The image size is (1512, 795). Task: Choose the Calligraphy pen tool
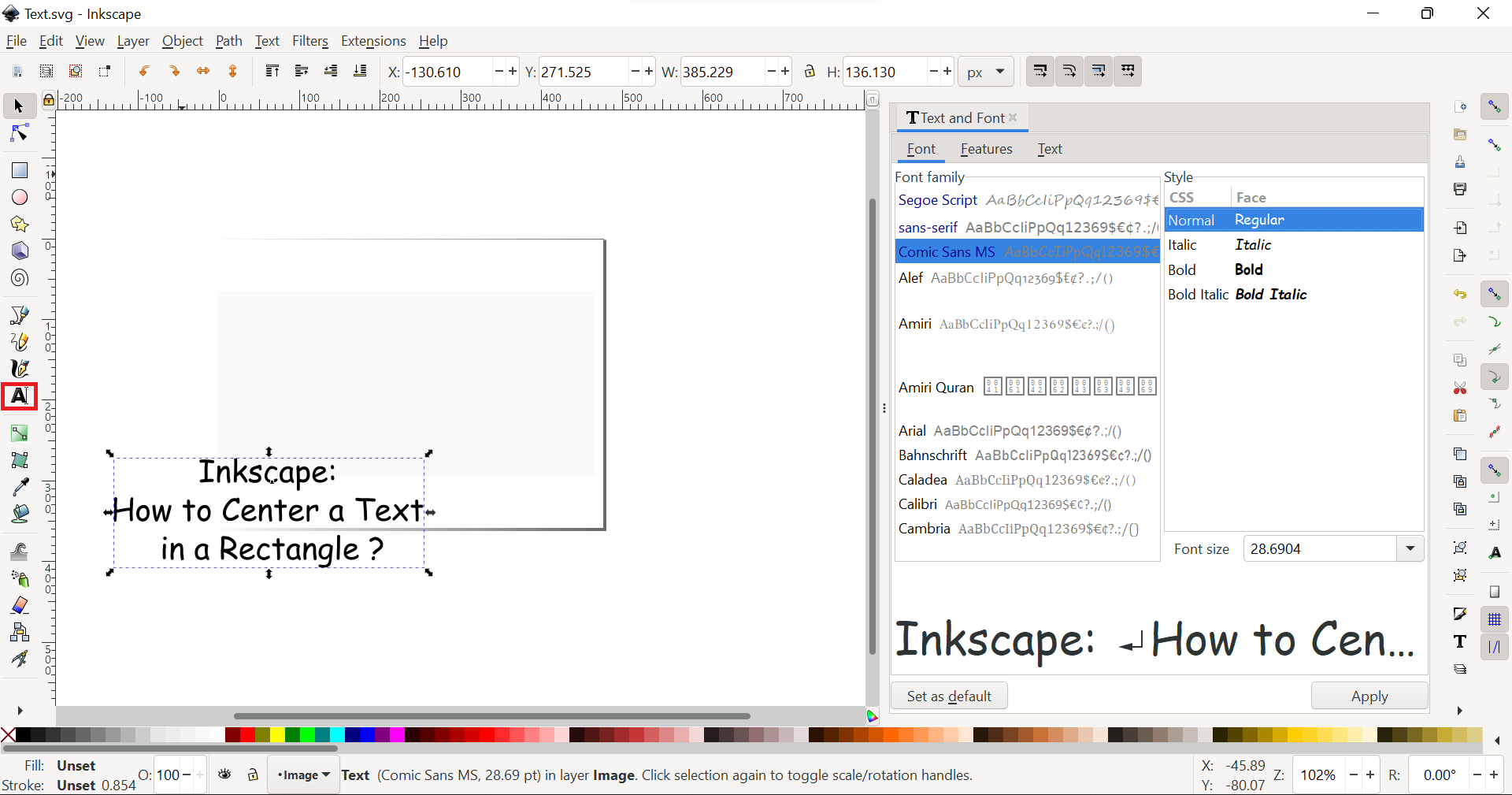coord(19,369)
